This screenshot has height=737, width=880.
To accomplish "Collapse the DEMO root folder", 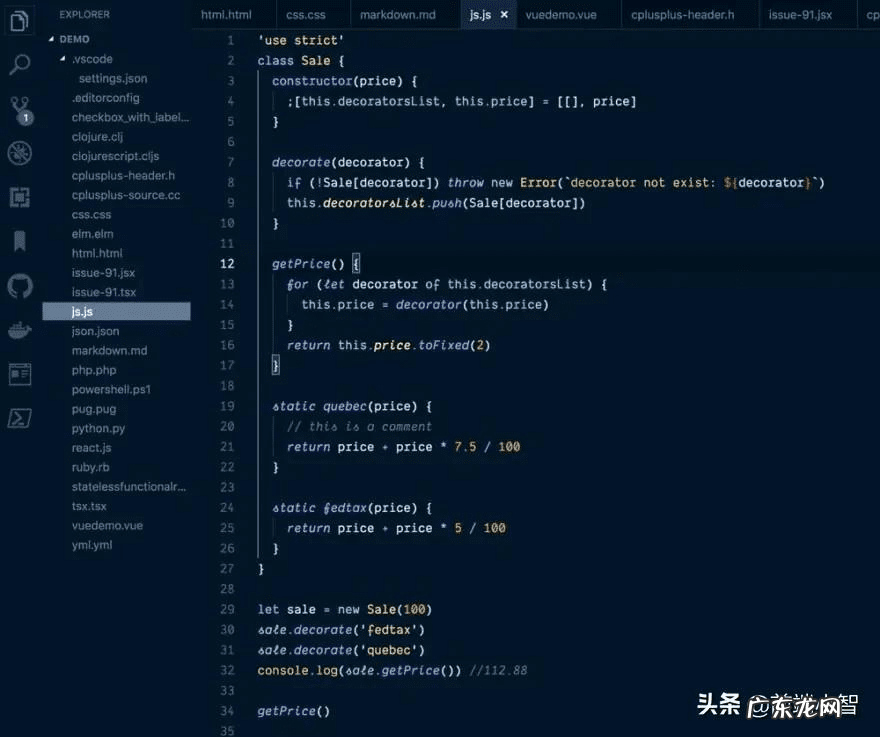I will tap(51, 39).
